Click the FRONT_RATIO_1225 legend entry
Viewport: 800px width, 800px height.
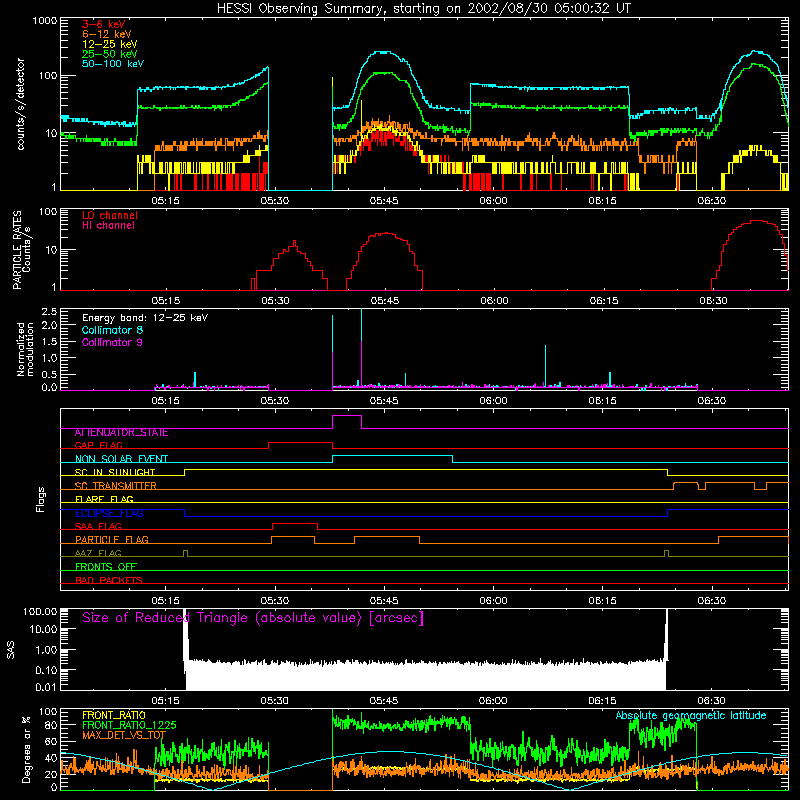(x=129, y=725)
